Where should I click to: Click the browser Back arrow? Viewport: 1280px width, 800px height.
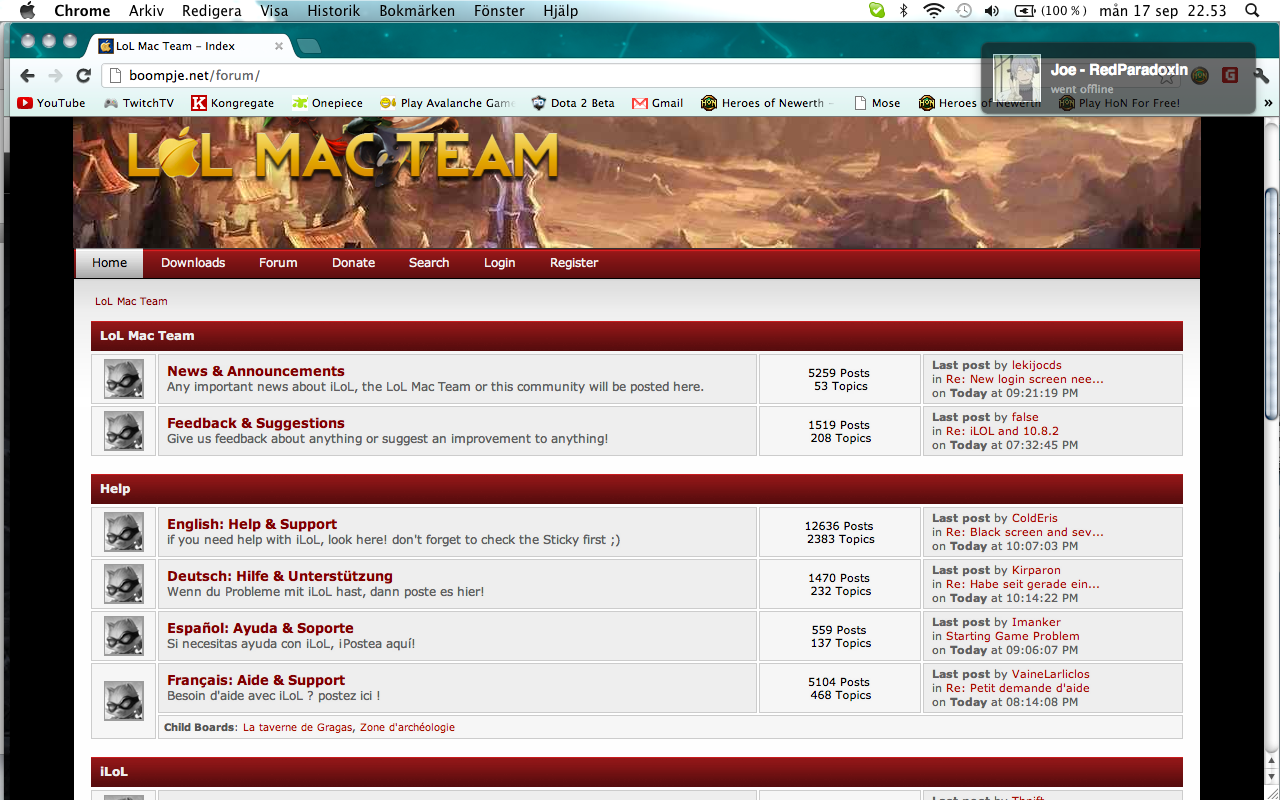(27, 75)
